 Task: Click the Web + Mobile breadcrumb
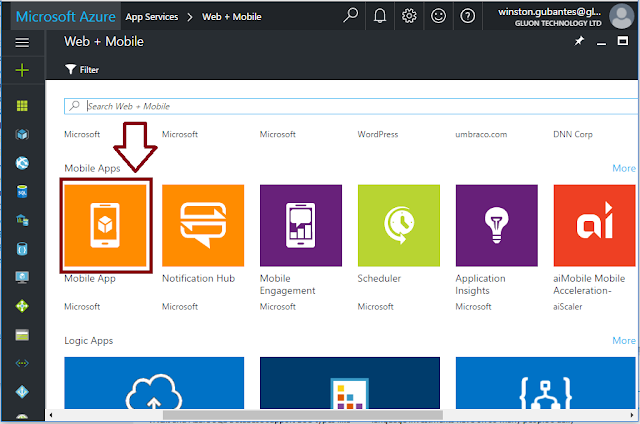coord(232,17)
